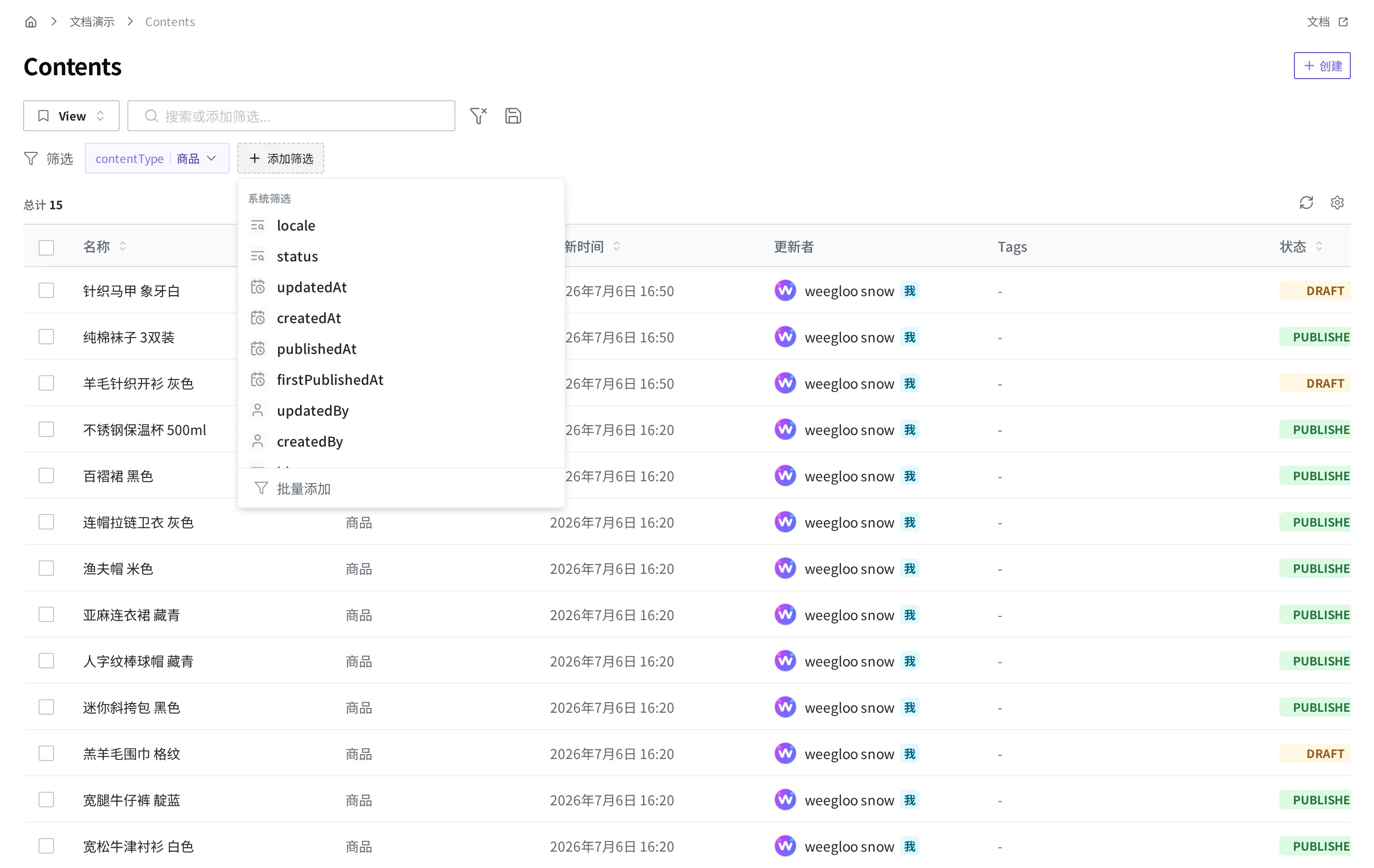1374x868 pixels.
Task: Clear filters with funnel-x icon
Action: point(478,116)
